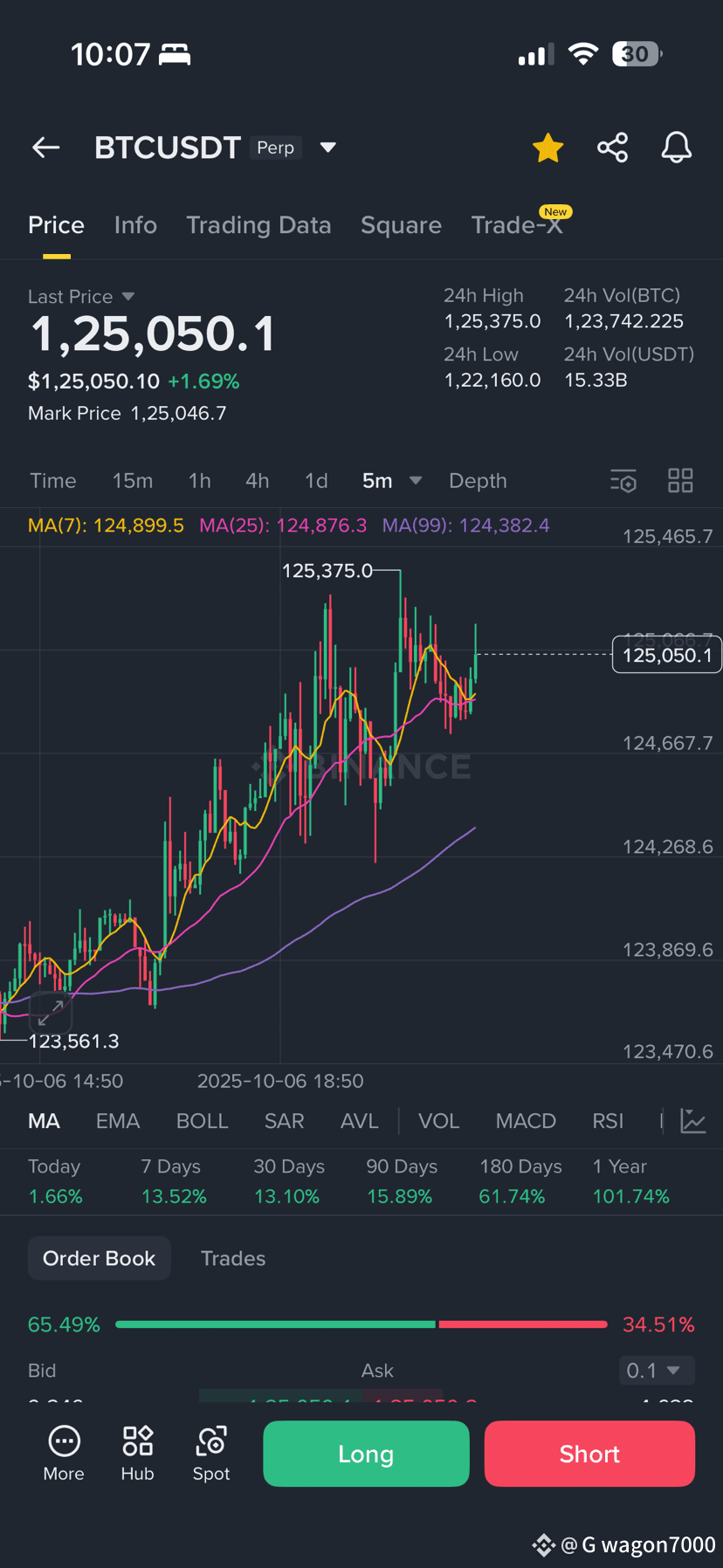This screenshot has width=723, height=1568.
Task: Tap the back arrow icon
Action: coord(46,148)
